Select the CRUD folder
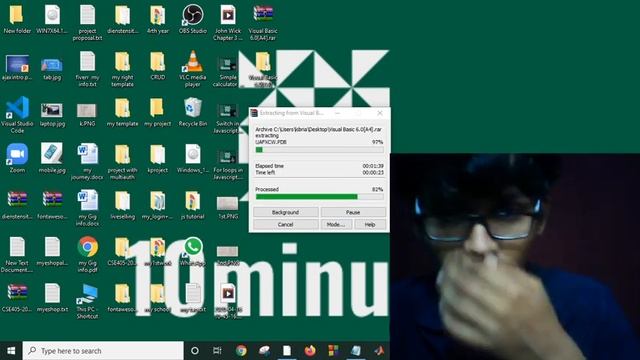The height and width of the screenshot is (360, 640). 158,65
